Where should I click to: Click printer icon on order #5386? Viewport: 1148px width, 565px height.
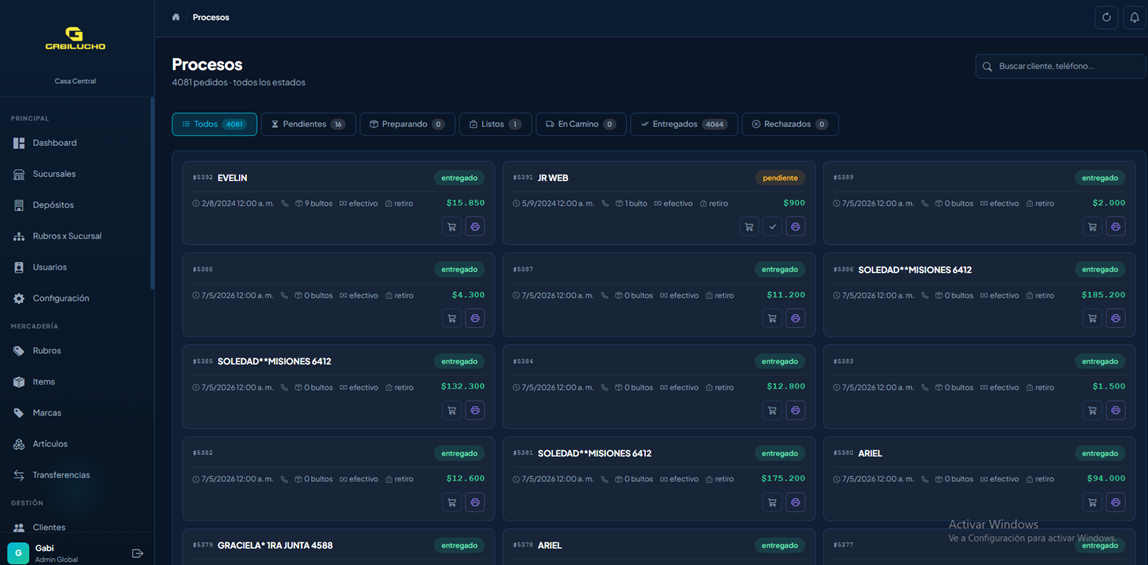pyautogui.click(x=1116, y=318)
